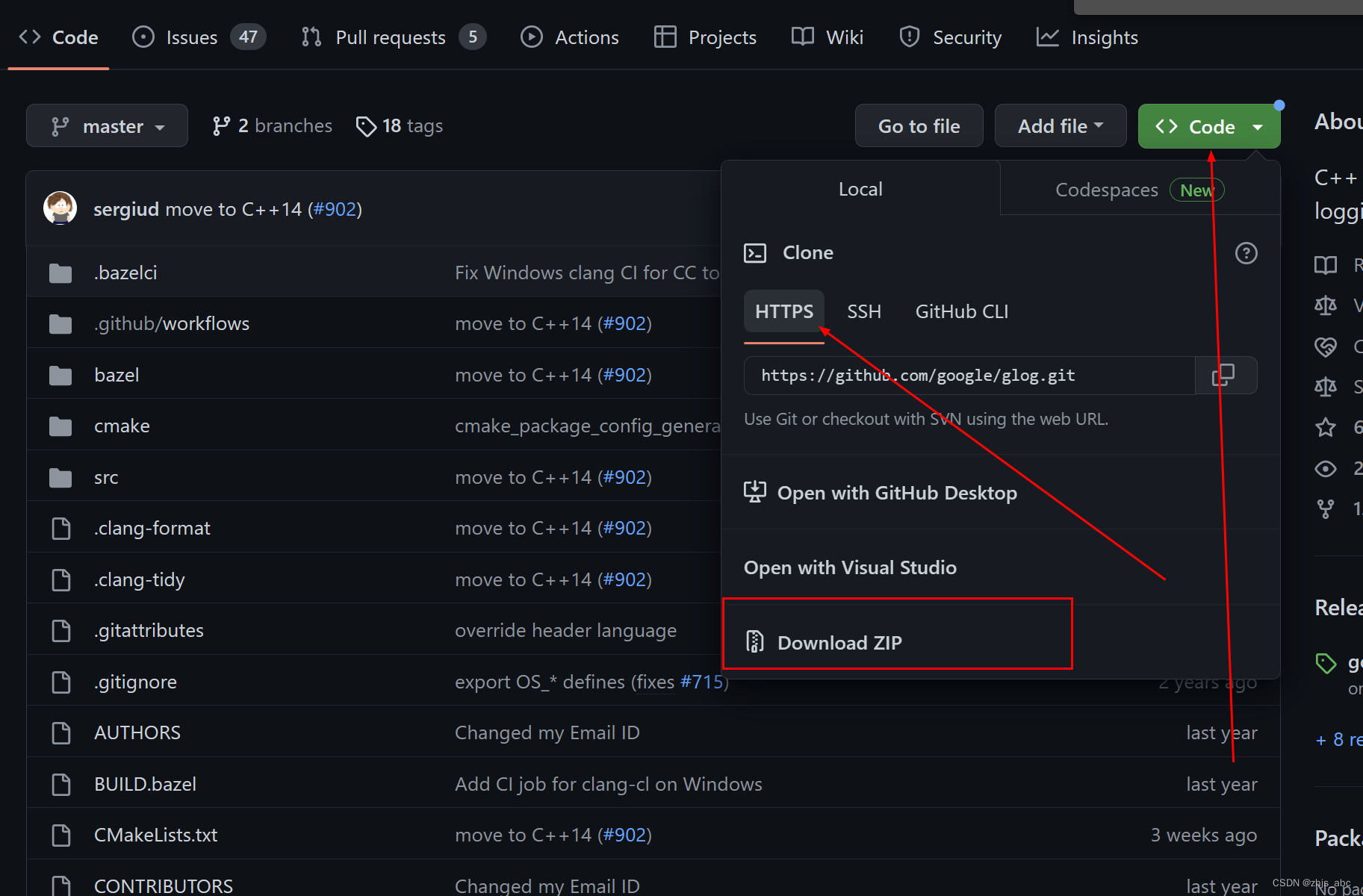This screenshot has height=896, width=1363.
Task: Click the code of conduct heart icon
Action: (1326, 346)
